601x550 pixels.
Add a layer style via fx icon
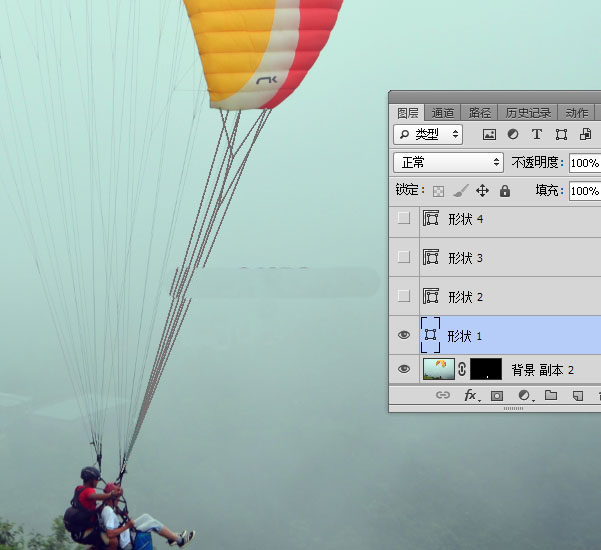(x=470, y=396)
